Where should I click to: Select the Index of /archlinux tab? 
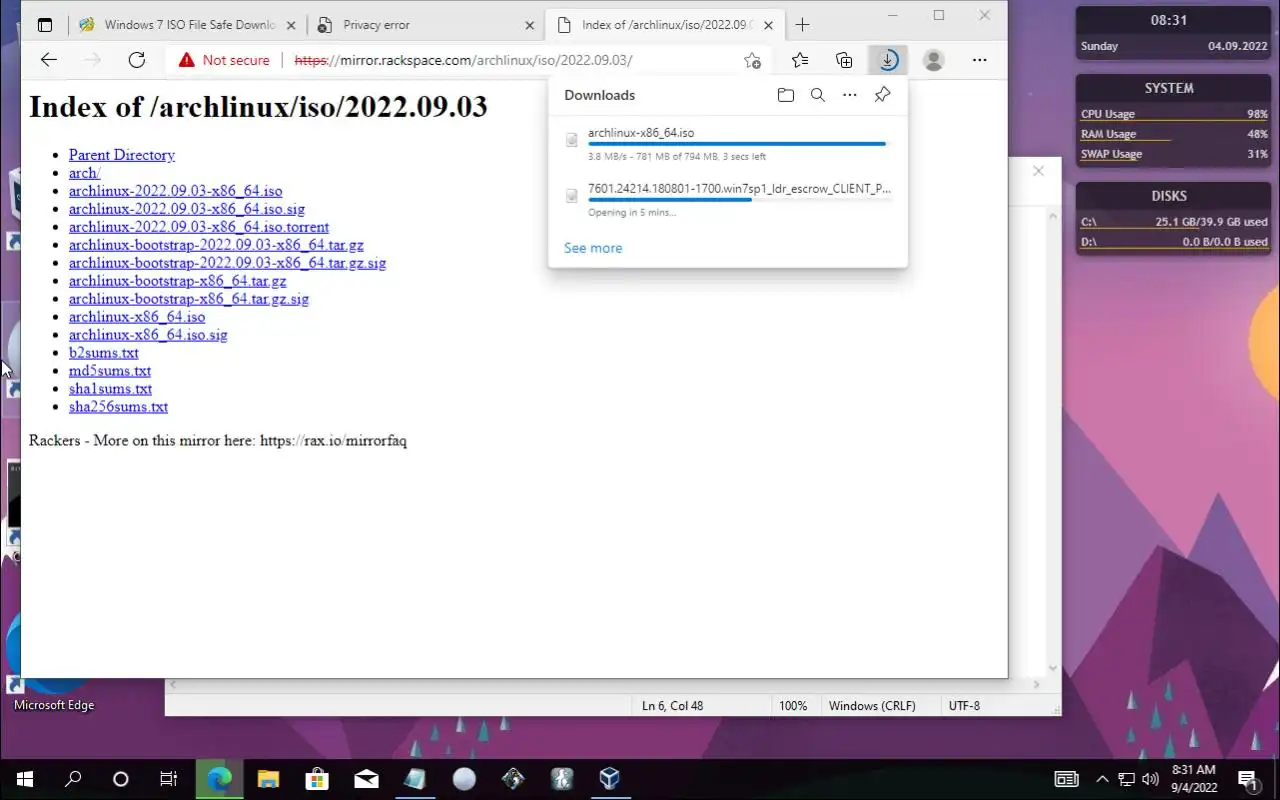(665, 25)
